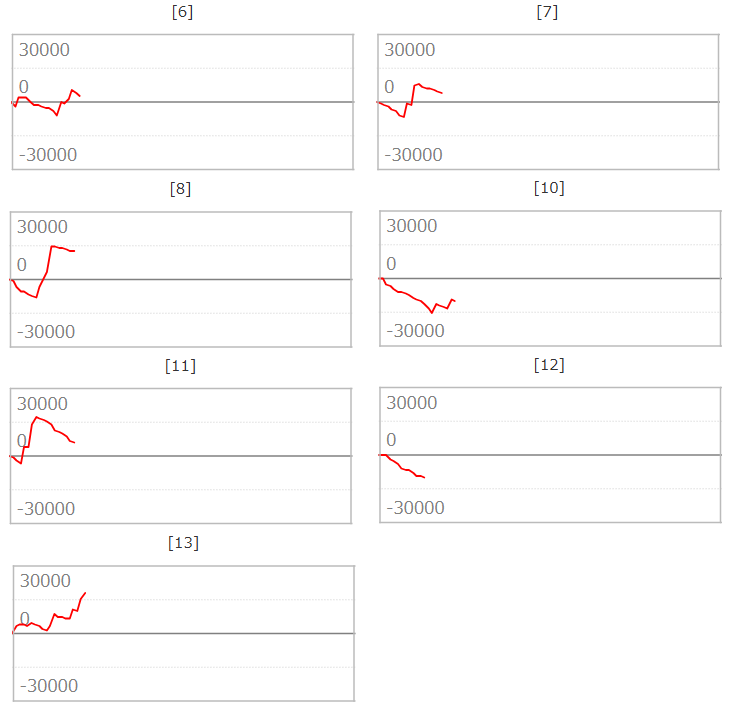Click the 30000 axis label in chart [10]

click(412, 226)
